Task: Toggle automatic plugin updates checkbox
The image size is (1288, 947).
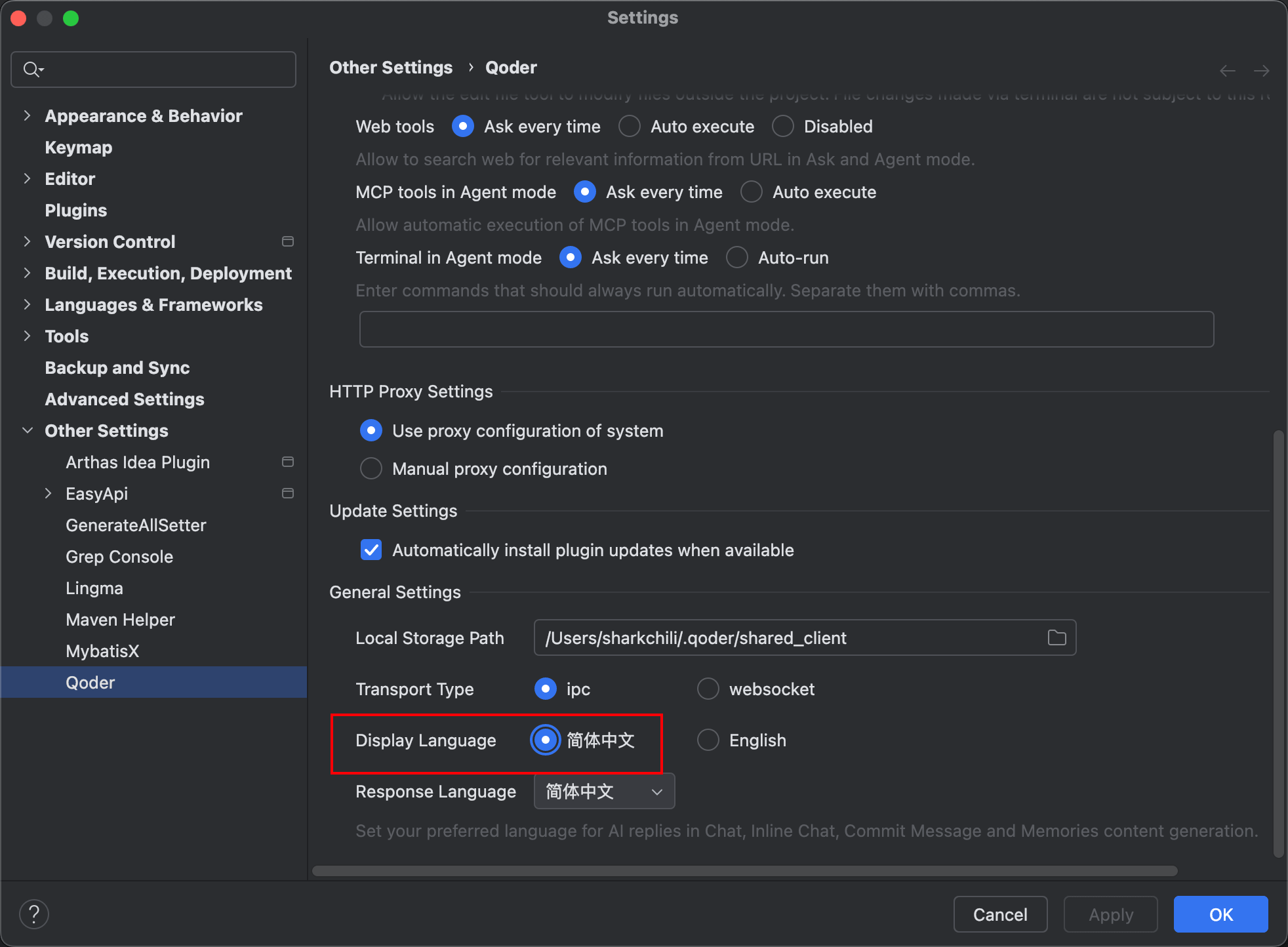Action: [x=371, y=550]
